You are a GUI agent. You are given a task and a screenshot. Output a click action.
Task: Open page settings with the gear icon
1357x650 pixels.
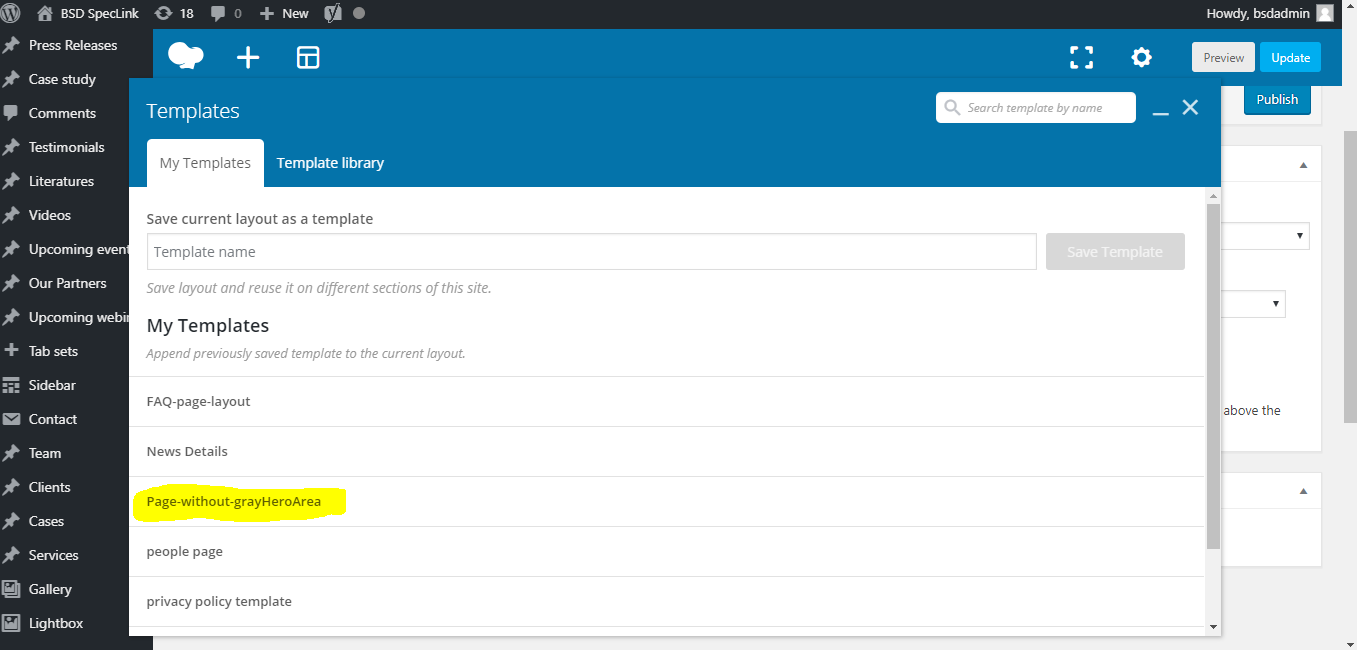click(1141, 57)
